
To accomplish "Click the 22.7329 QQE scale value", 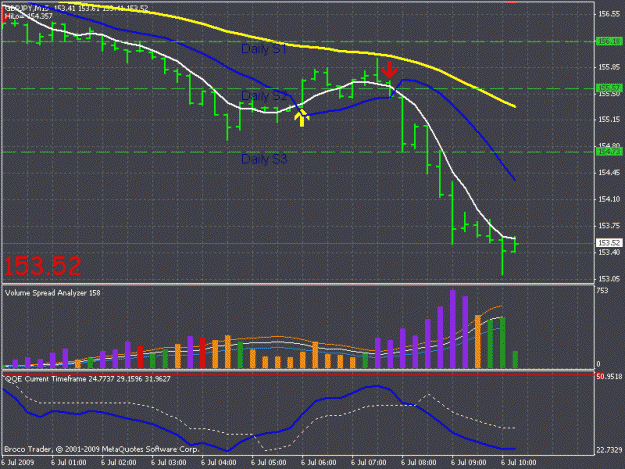I will (609, 450).
